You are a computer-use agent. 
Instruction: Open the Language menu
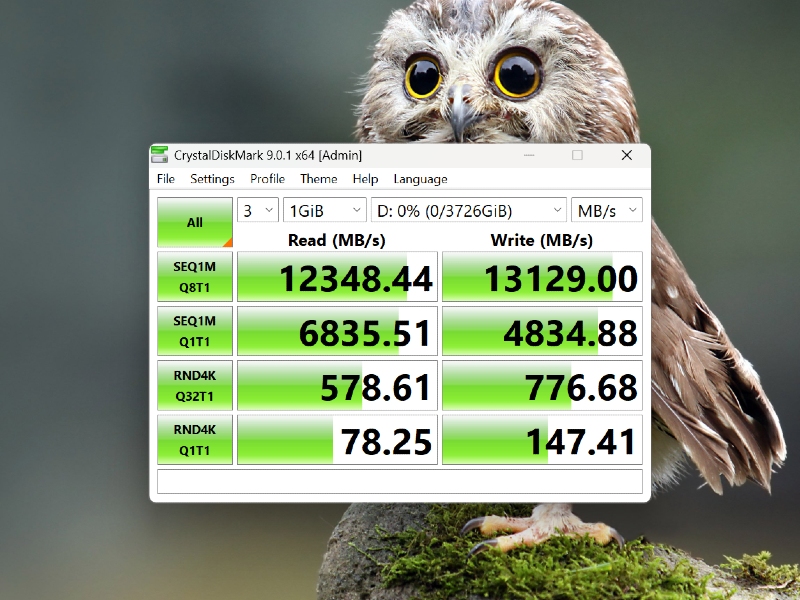(420, 179)
